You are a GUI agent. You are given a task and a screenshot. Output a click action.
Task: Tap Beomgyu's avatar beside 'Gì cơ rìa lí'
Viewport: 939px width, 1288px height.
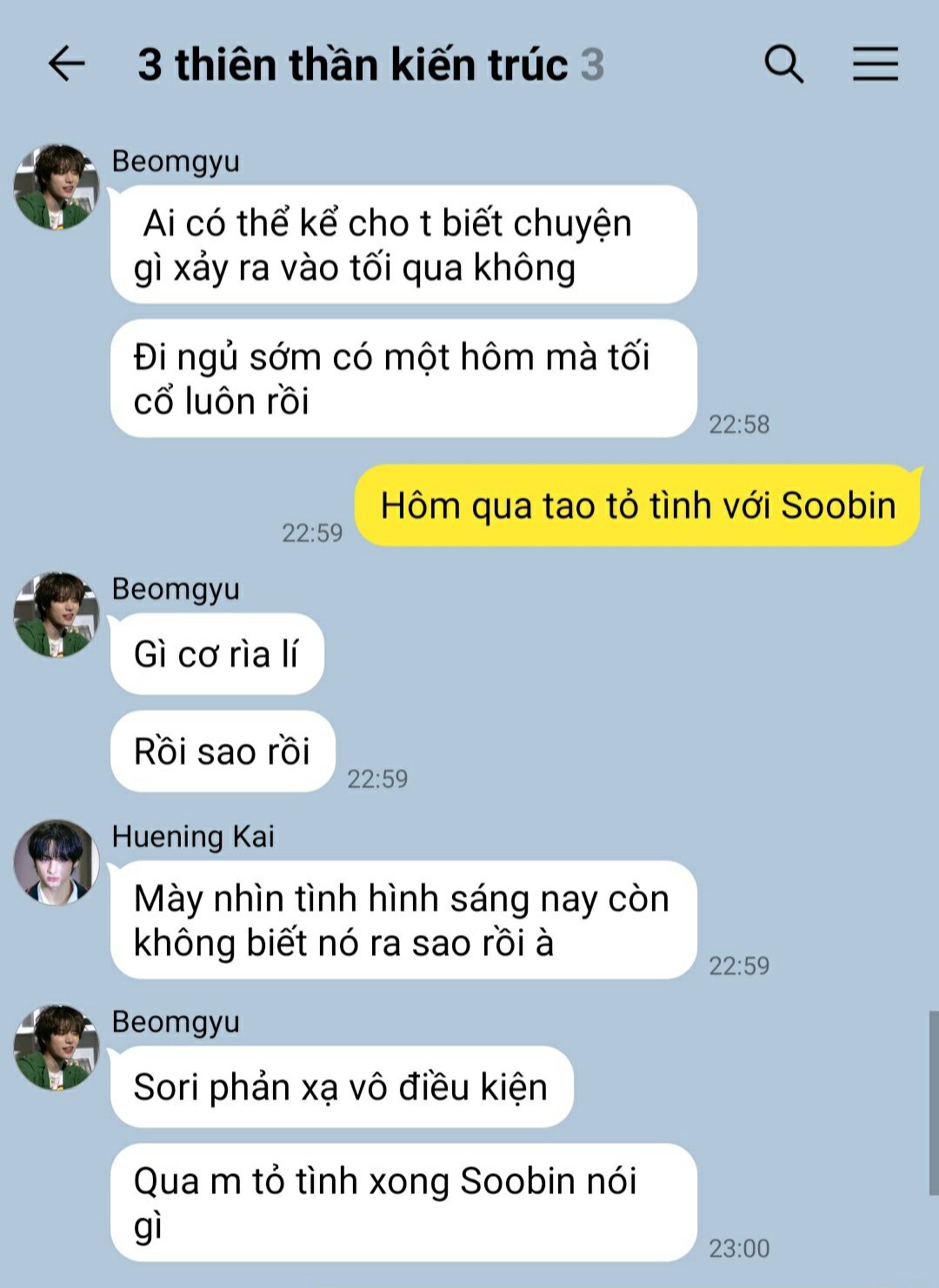click(57, 615)
